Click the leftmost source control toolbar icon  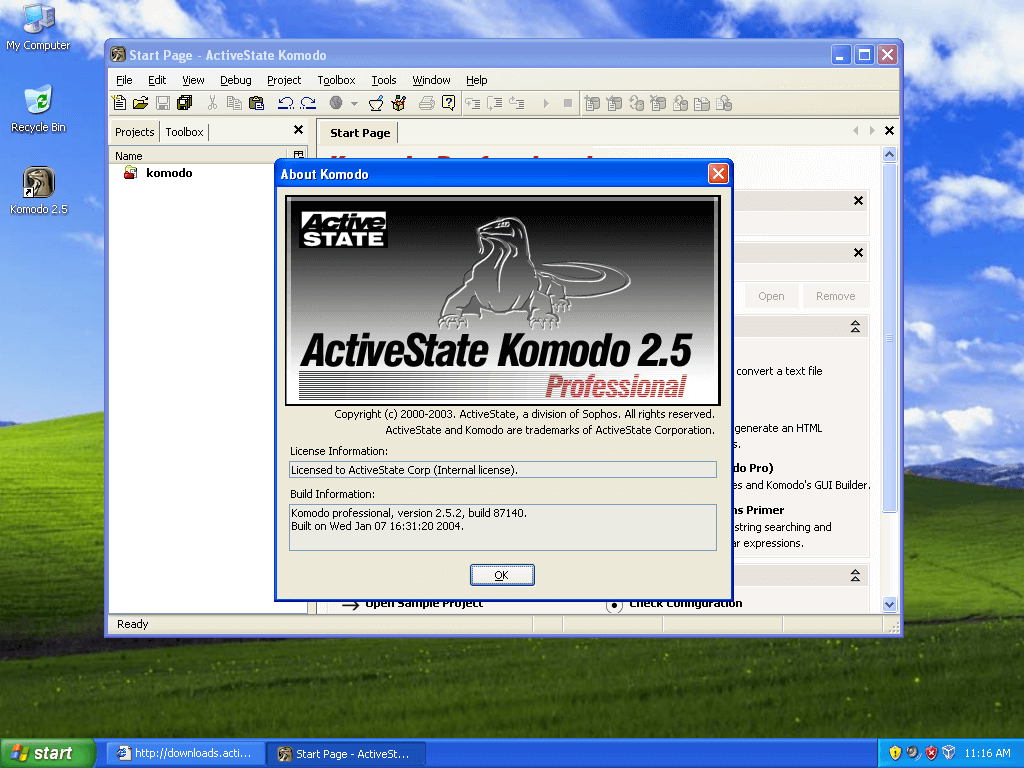pos(592,103)
